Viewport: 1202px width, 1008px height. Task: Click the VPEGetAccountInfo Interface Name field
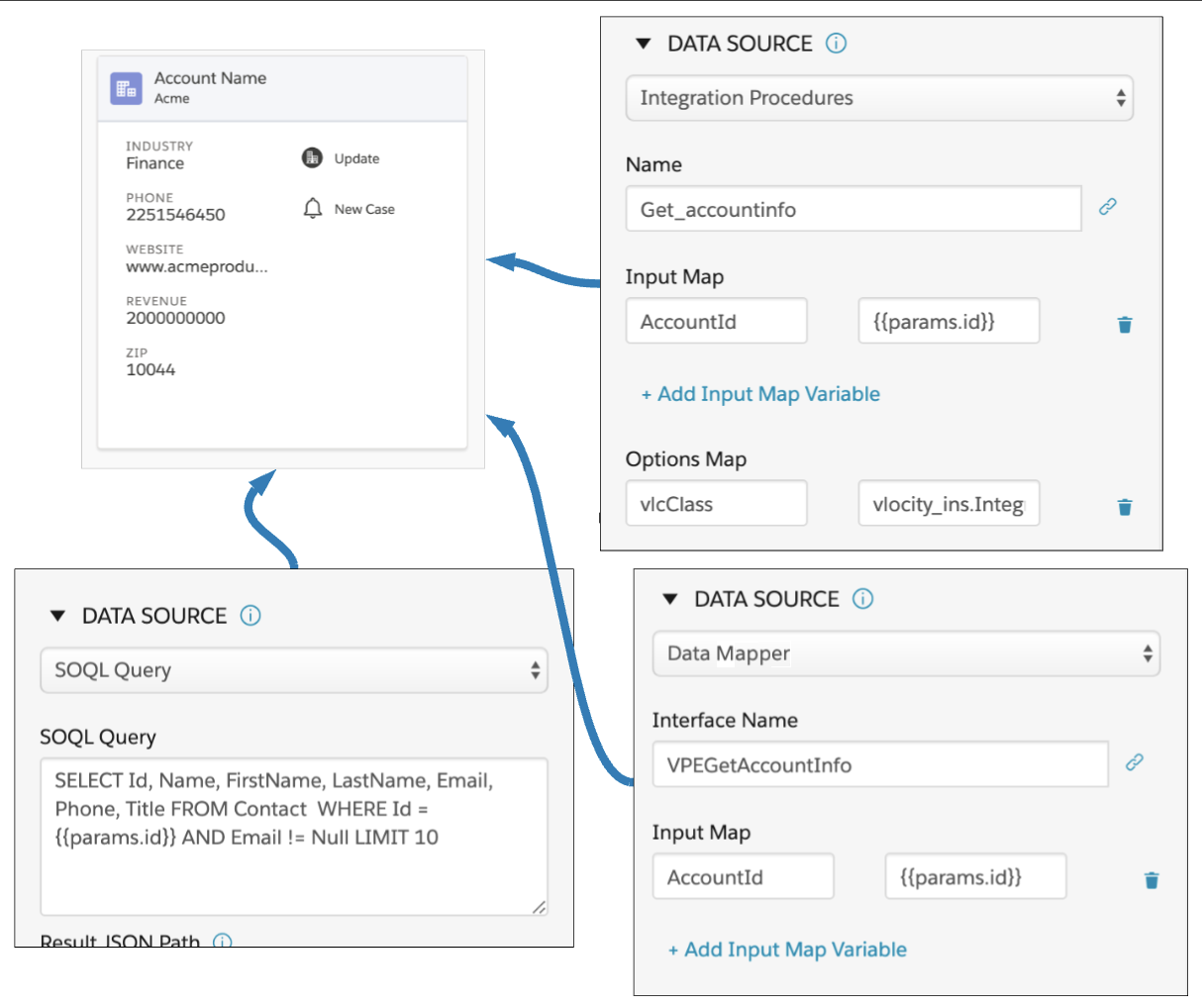[880, 764]
